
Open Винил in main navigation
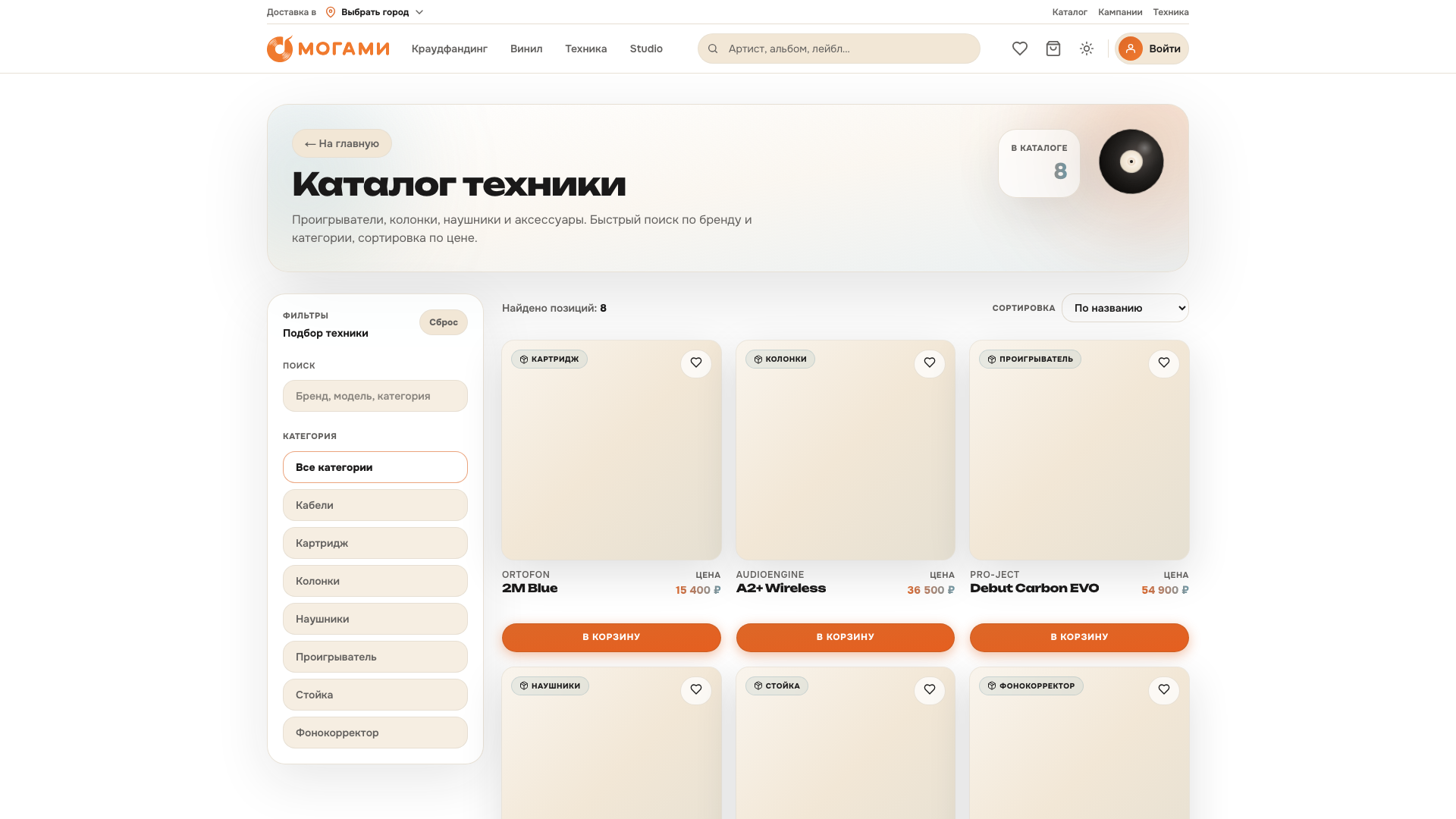[x=526, y=49]
